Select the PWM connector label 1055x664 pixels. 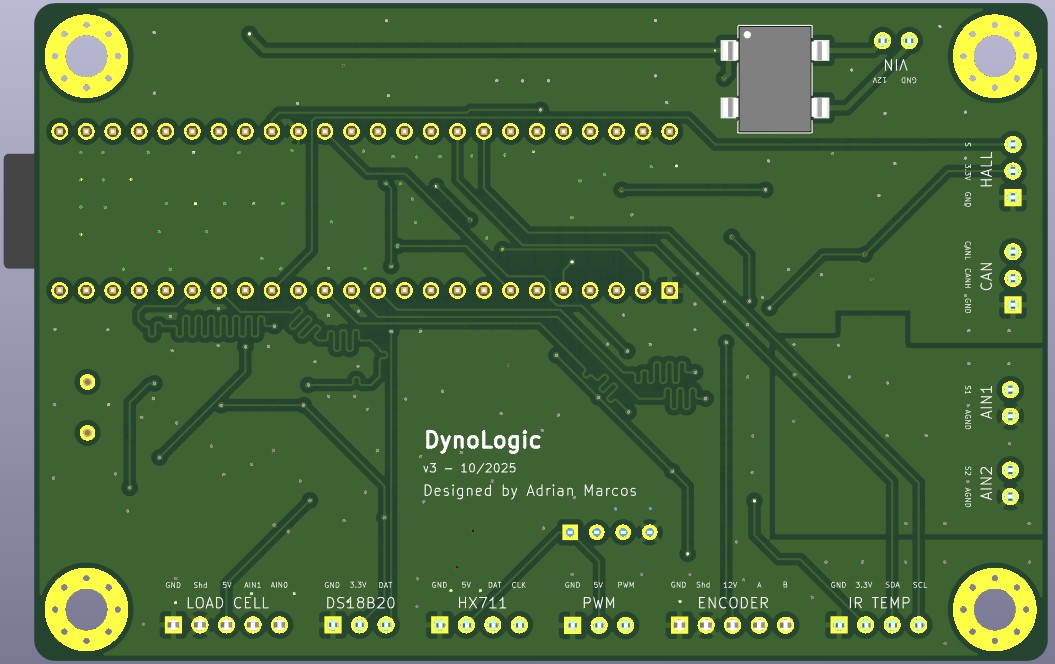(x=599, y=603)
